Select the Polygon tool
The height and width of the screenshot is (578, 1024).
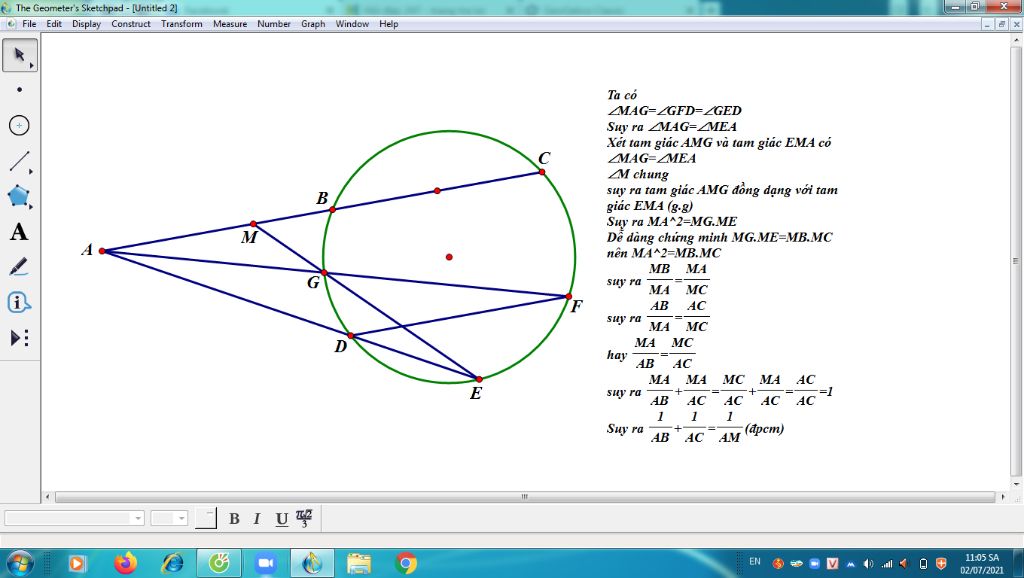coord(20,196)
